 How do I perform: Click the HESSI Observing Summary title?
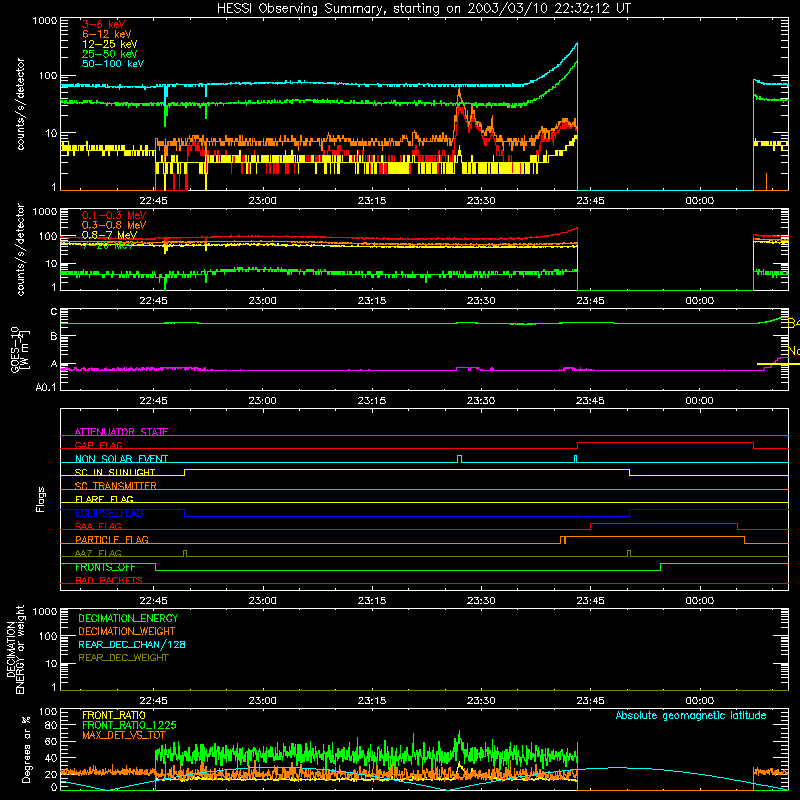point(424,9)
